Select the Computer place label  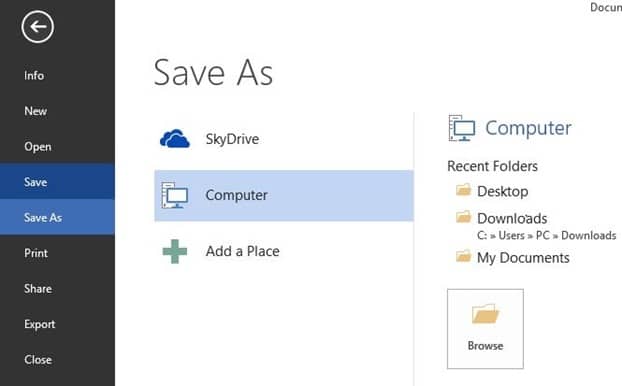tap(236, 195)
